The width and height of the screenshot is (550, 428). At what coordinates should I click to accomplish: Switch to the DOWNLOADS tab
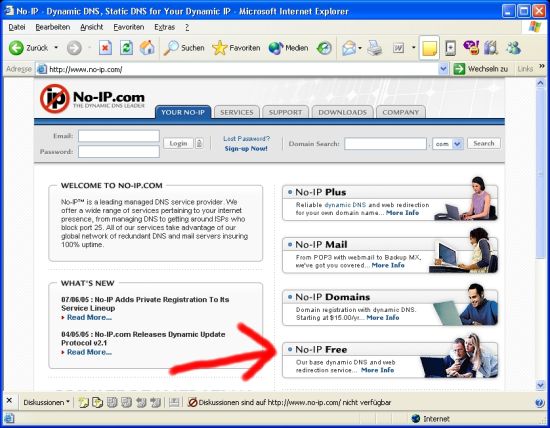click(342, 112)
